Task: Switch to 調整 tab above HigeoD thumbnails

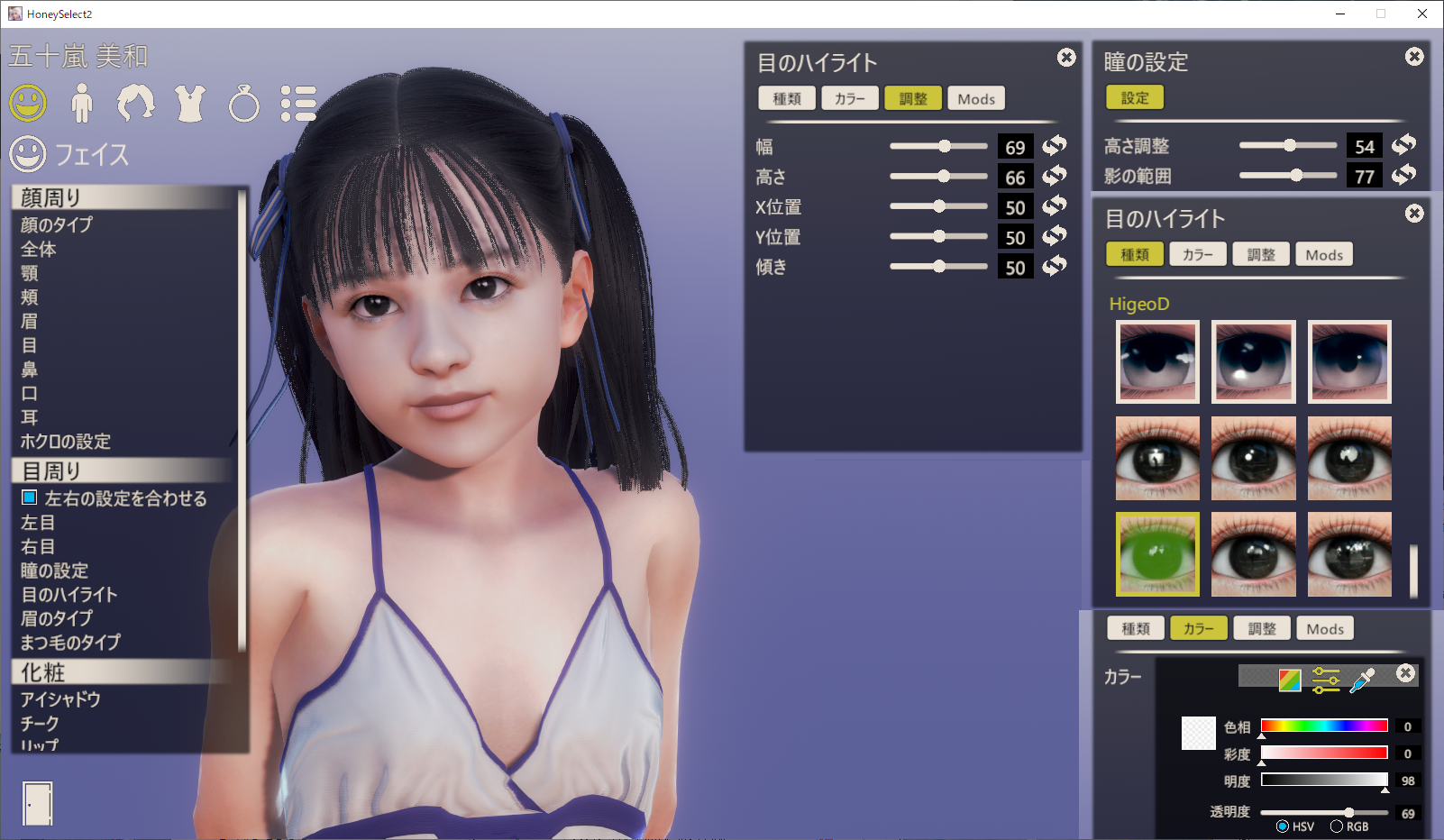Action: tap(1261, 255)
